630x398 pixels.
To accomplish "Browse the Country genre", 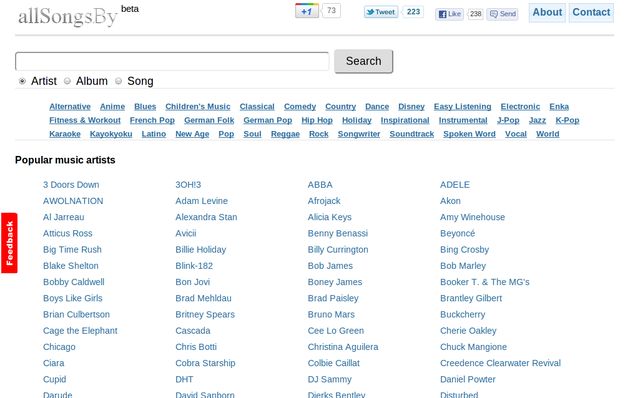I will click(x=340, y=107).
